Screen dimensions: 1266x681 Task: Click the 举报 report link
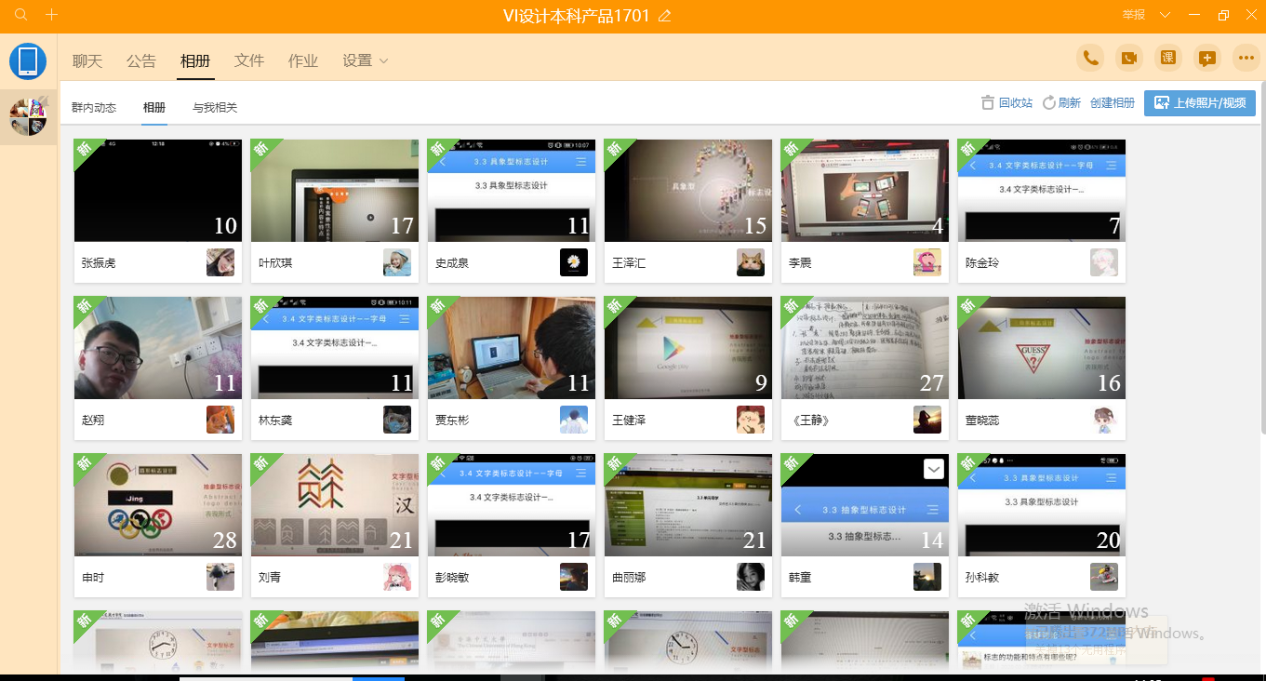click(1133, 15)
